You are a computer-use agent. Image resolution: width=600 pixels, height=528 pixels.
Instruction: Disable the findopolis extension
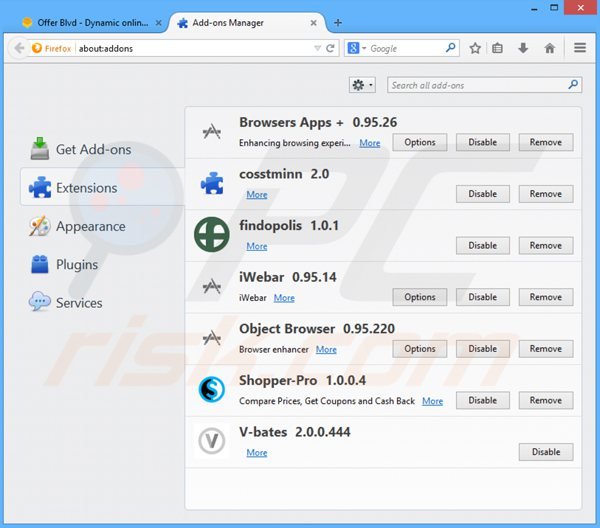pos(483,246)
